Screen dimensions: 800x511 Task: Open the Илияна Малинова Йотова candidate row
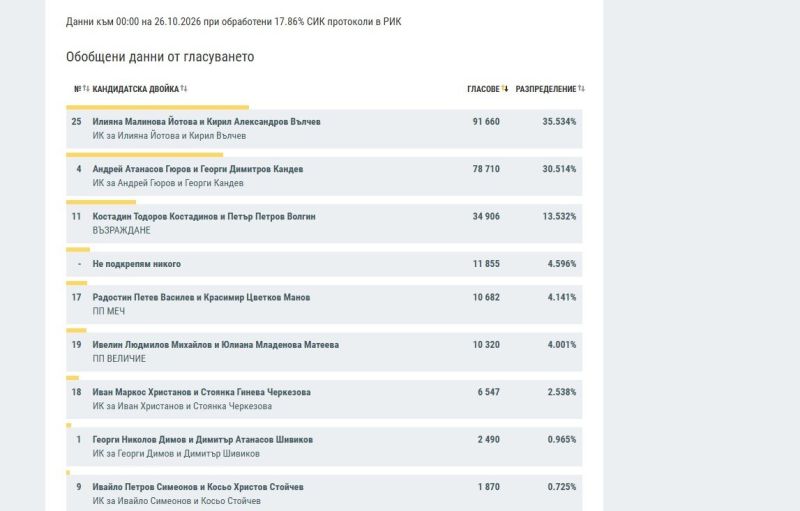pos(324,129)
